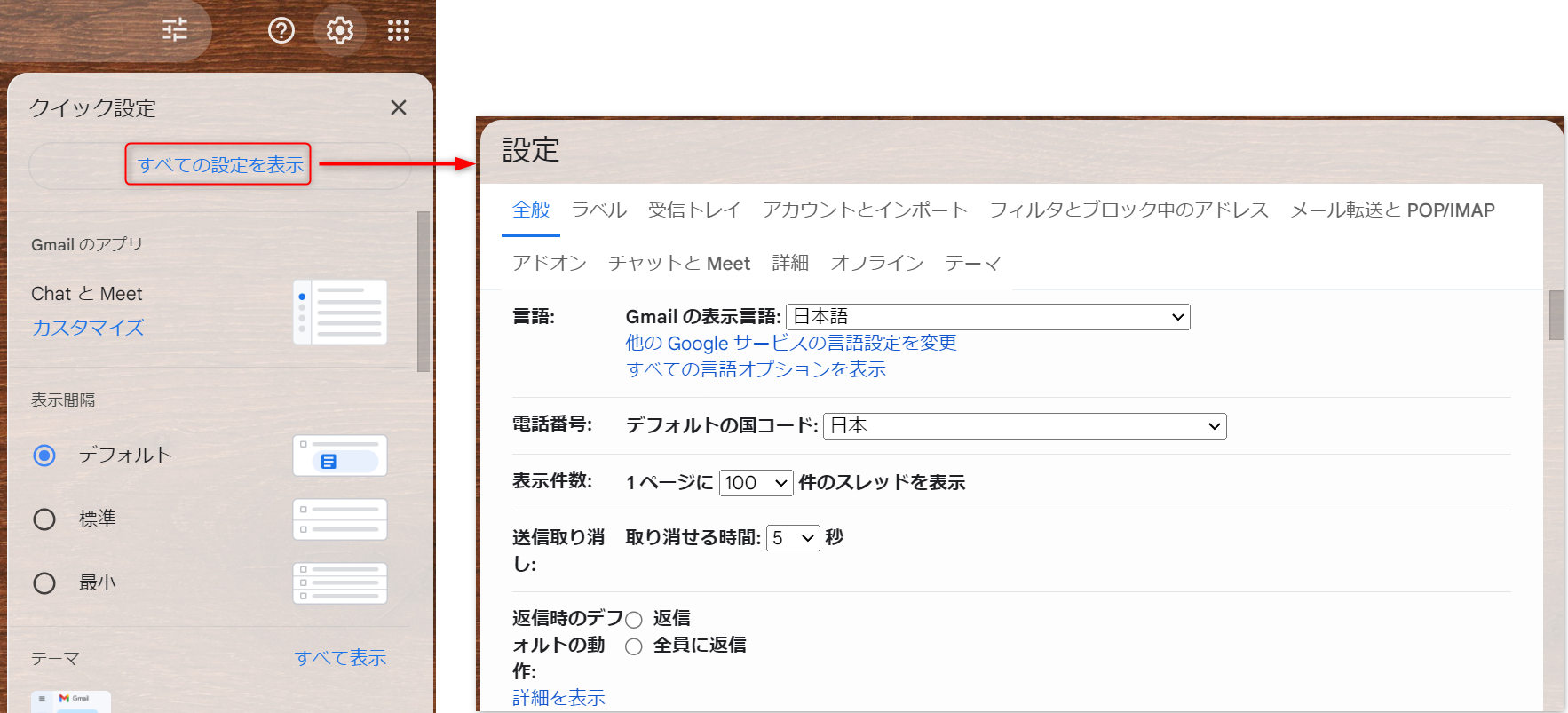Select the 返信 default reply radio
The image size is (1568, 713).
click(634, 620)
